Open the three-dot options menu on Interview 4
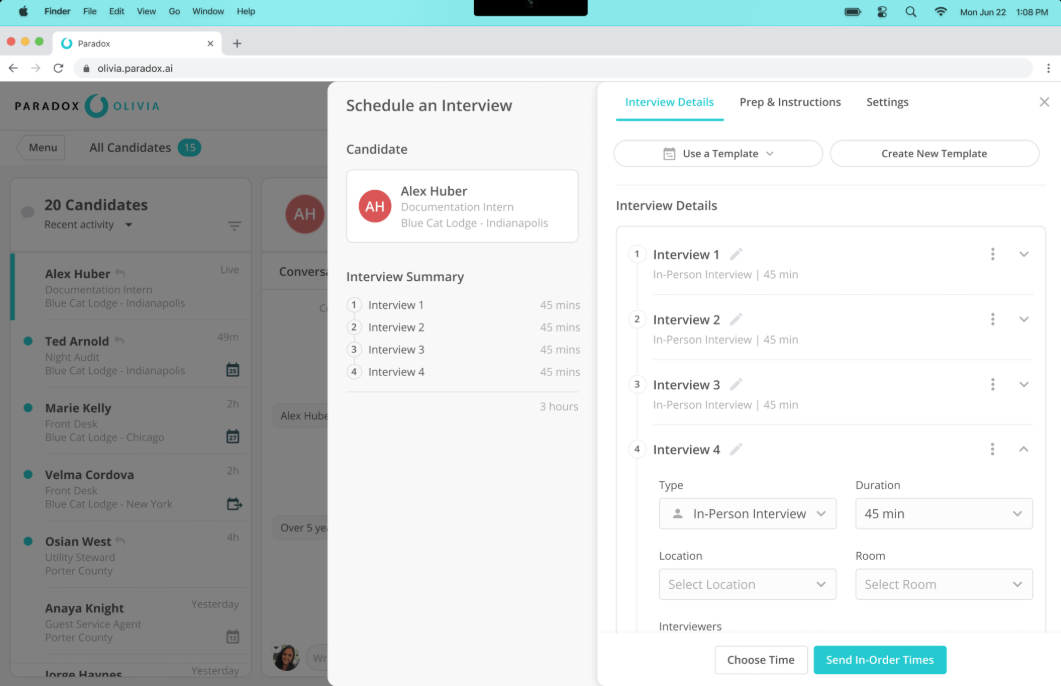The height and width of the screenshot is (686, 1061). tap(993, 449)
